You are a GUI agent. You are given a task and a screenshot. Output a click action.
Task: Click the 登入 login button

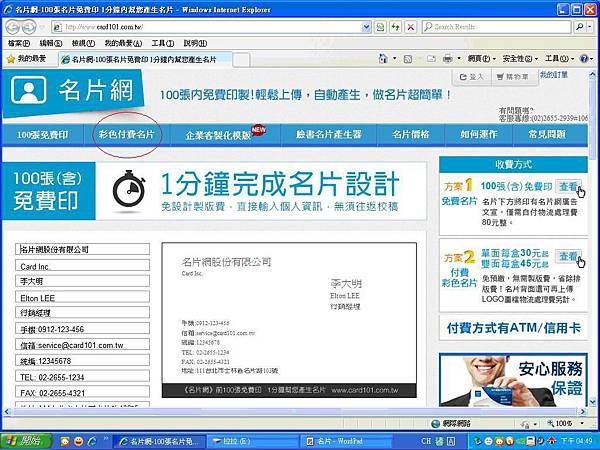(472, 77)
